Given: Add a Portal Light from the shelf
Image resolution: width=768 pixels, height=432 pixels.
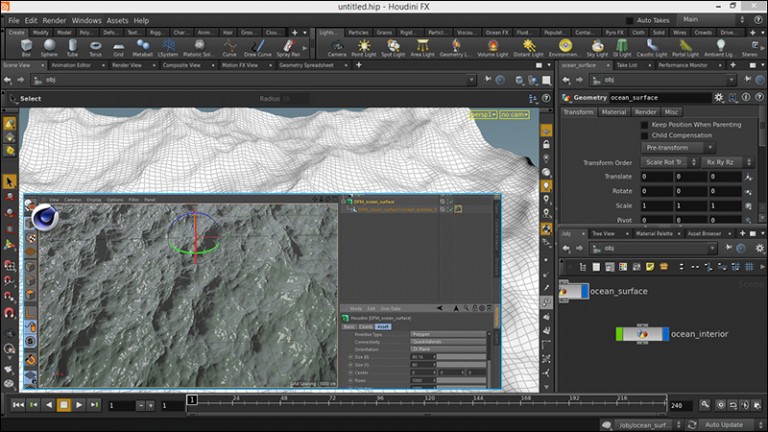Looking at the screenshot, I should 685,48.
